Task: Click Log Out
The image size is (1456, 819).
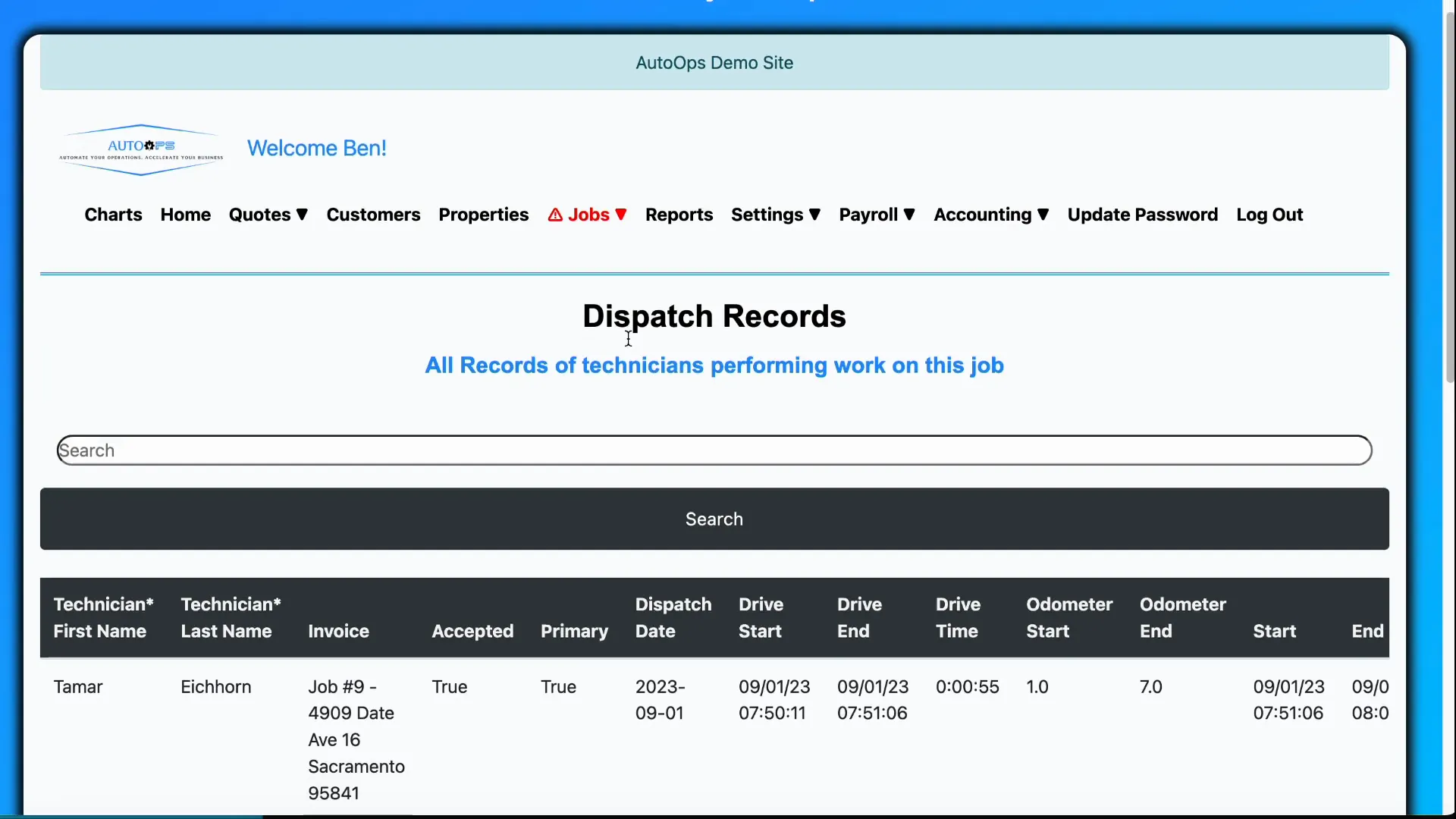Action: [x=1269, y=215]
